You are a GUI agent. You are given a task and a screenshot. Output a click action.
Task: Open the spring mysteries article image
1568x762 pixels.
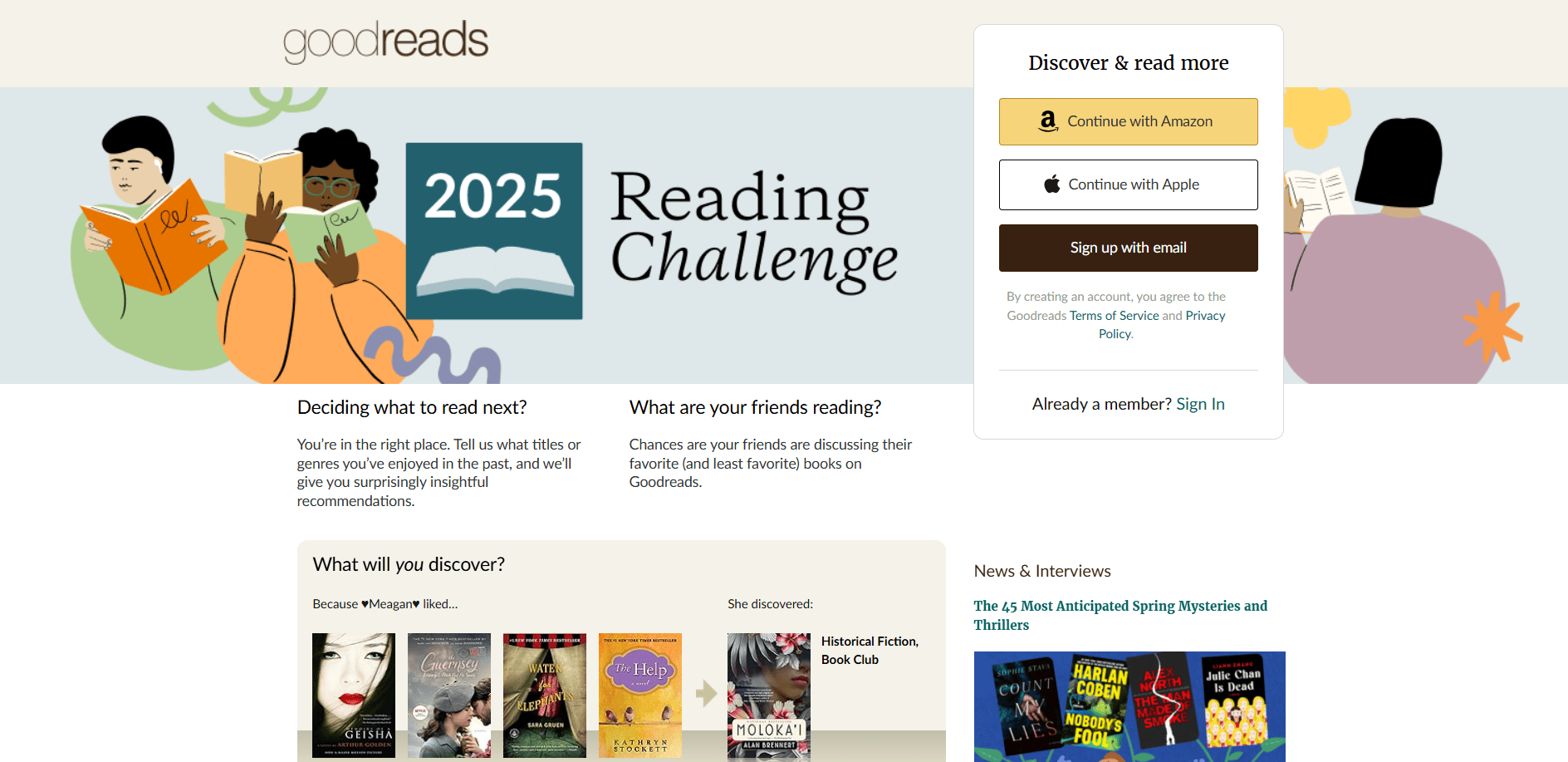coord(1129,706)
